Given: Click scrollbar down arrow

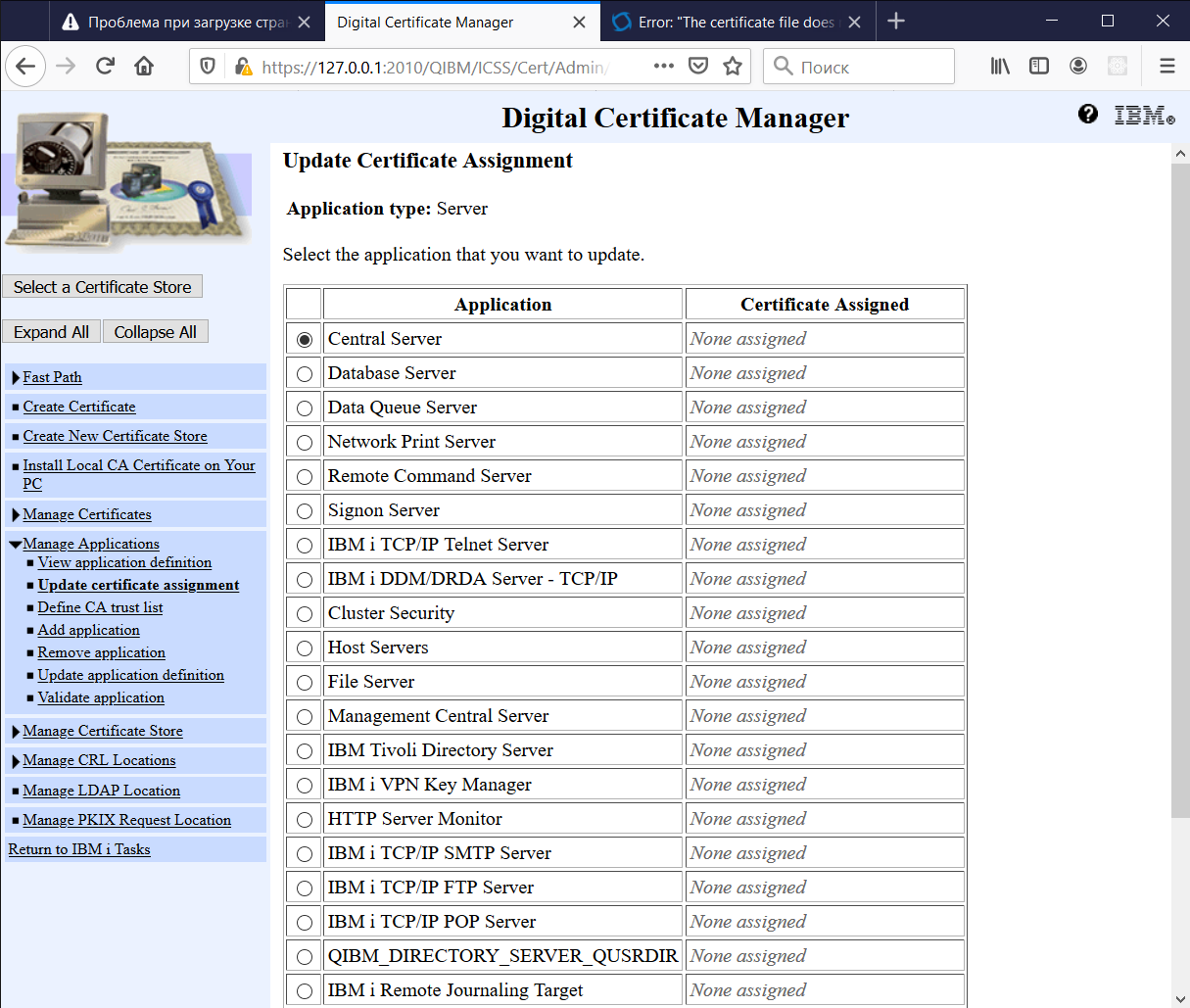Looking at the screenshot, I should [1180, 998].
